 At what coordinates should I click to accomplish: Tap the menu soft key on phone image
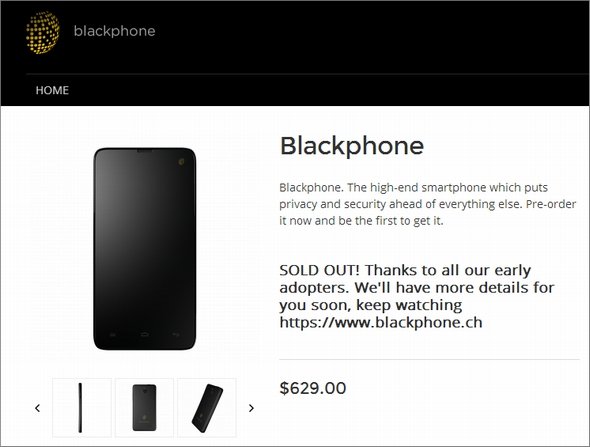click(x=113, y=334)
